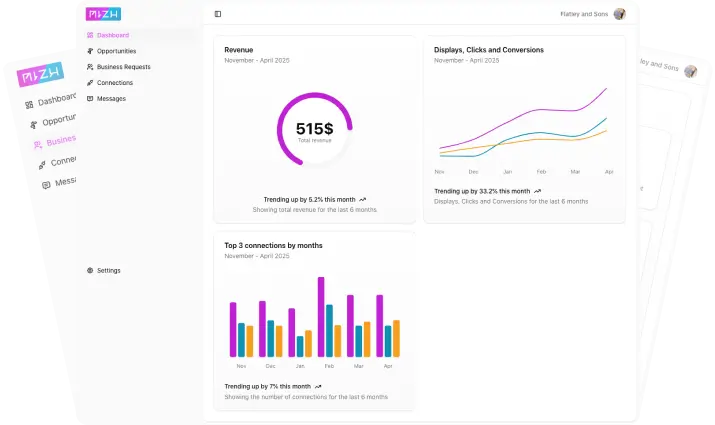Viewport: 715px width, 425px height.
Task: Click the Dashboard icon in the tilted back window
Action: pyautogui.click(x=29, y=105)
